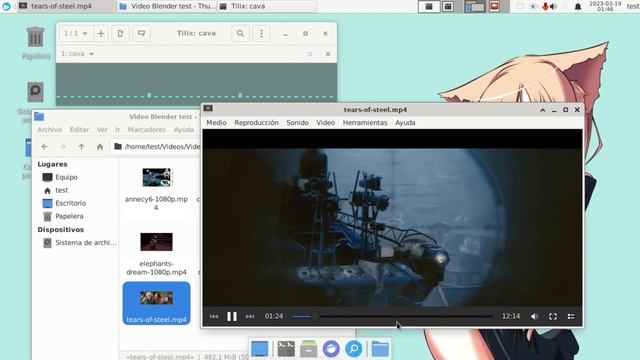
Task: Click the video display area
Action: click(x=392, y=228)
